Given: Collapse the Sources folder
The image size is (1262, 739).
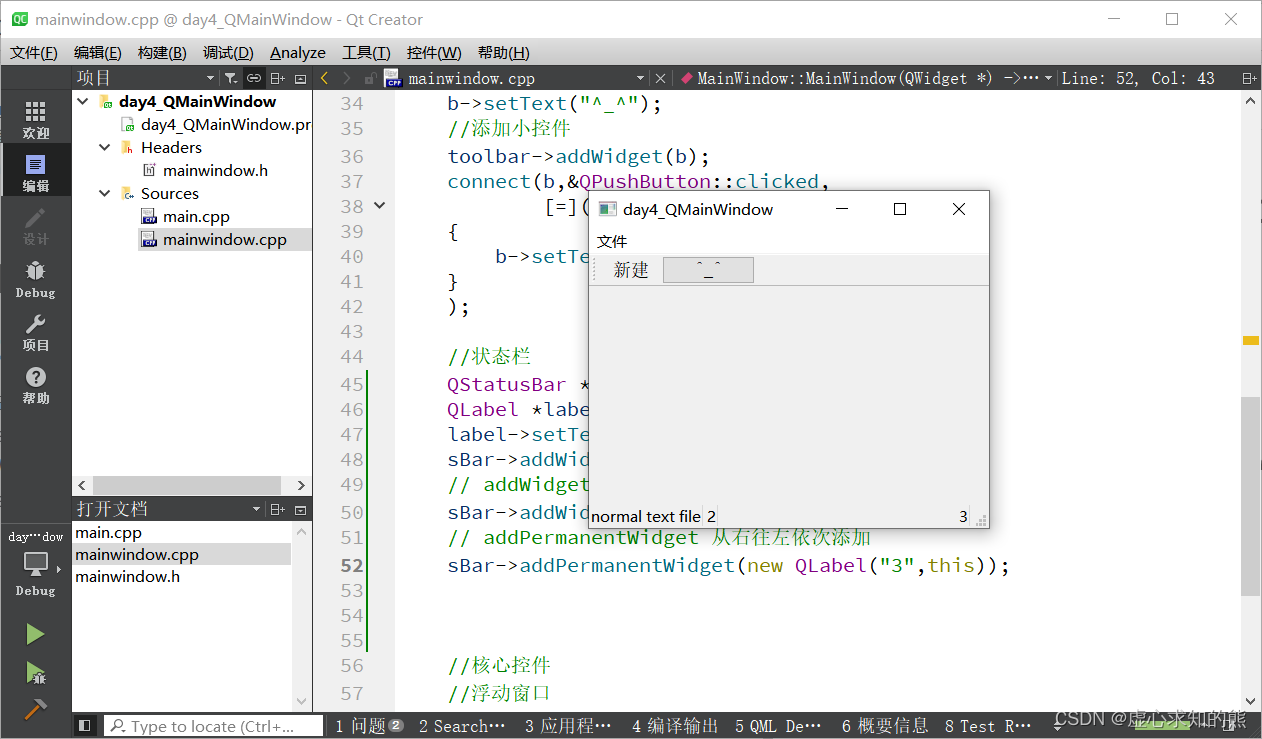Looking at the screenshot, I should point(104,193).
